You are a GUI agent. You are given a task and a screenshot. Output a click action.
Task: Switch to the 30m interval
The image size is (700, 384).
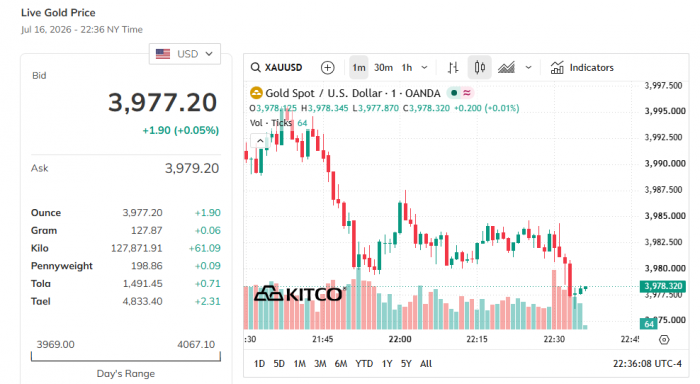coord(383,67)
